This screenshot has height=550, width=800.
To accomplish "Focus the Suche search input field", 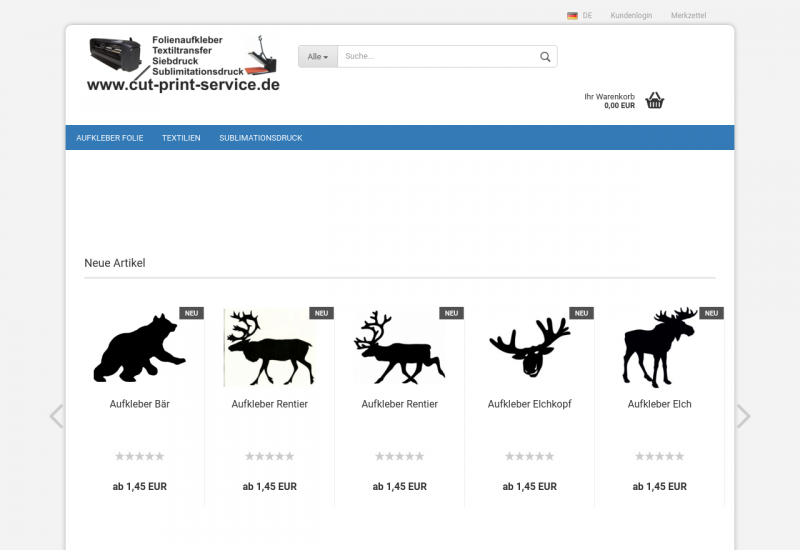I will pyautogui.click(x=435, y=57).
